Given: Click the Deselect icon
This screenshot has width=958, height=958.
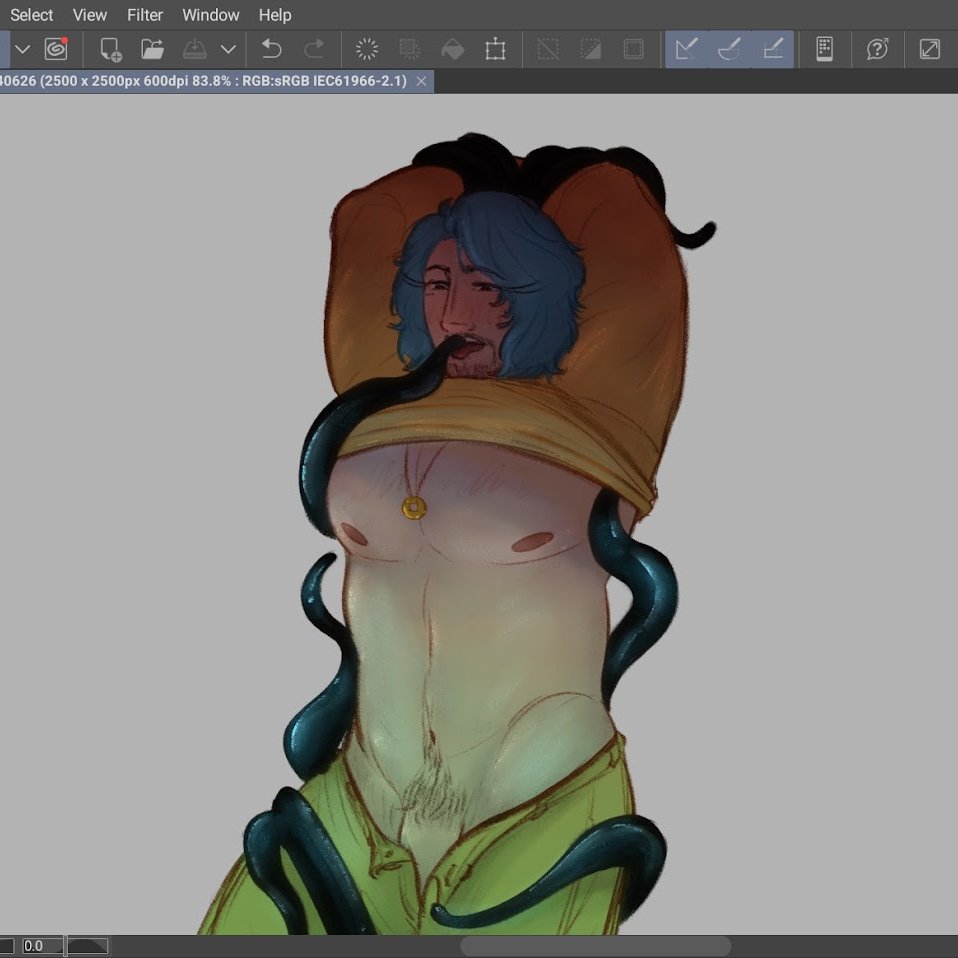Looking at the screenshot, I should coord(548,49).
